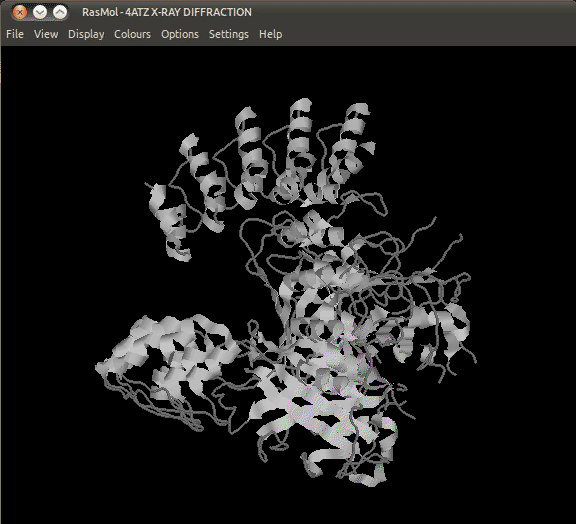Click the RasMol title bar text

click(167, 12)
